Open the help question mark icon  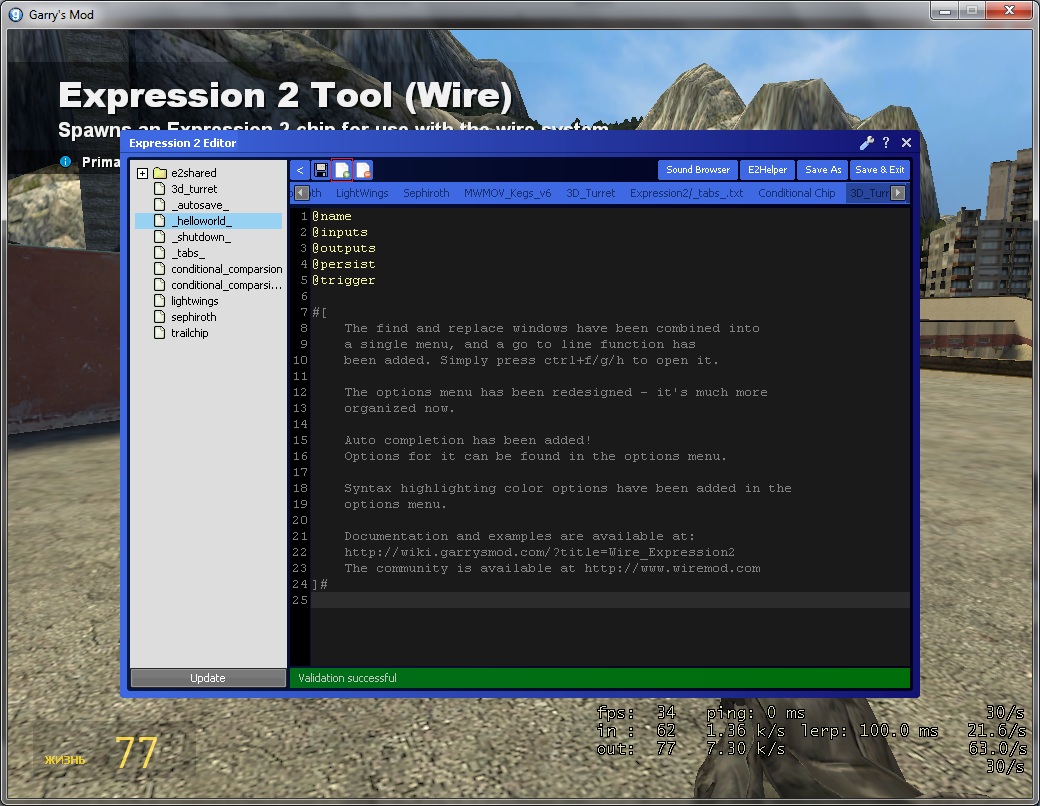tap(886, 143)
